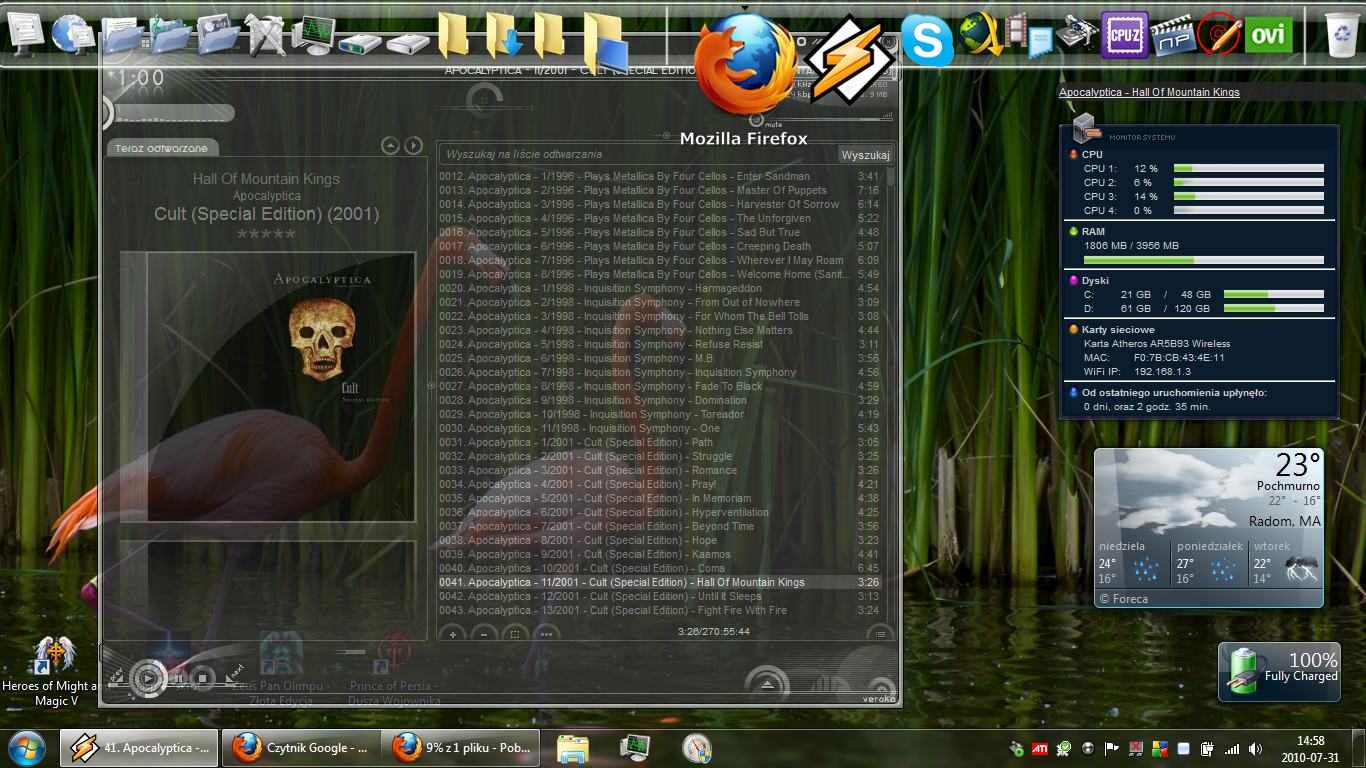The width and height of the screenshot is (1366, 768).
Task: Open Skype from the dock
Action: pos(927,41)
